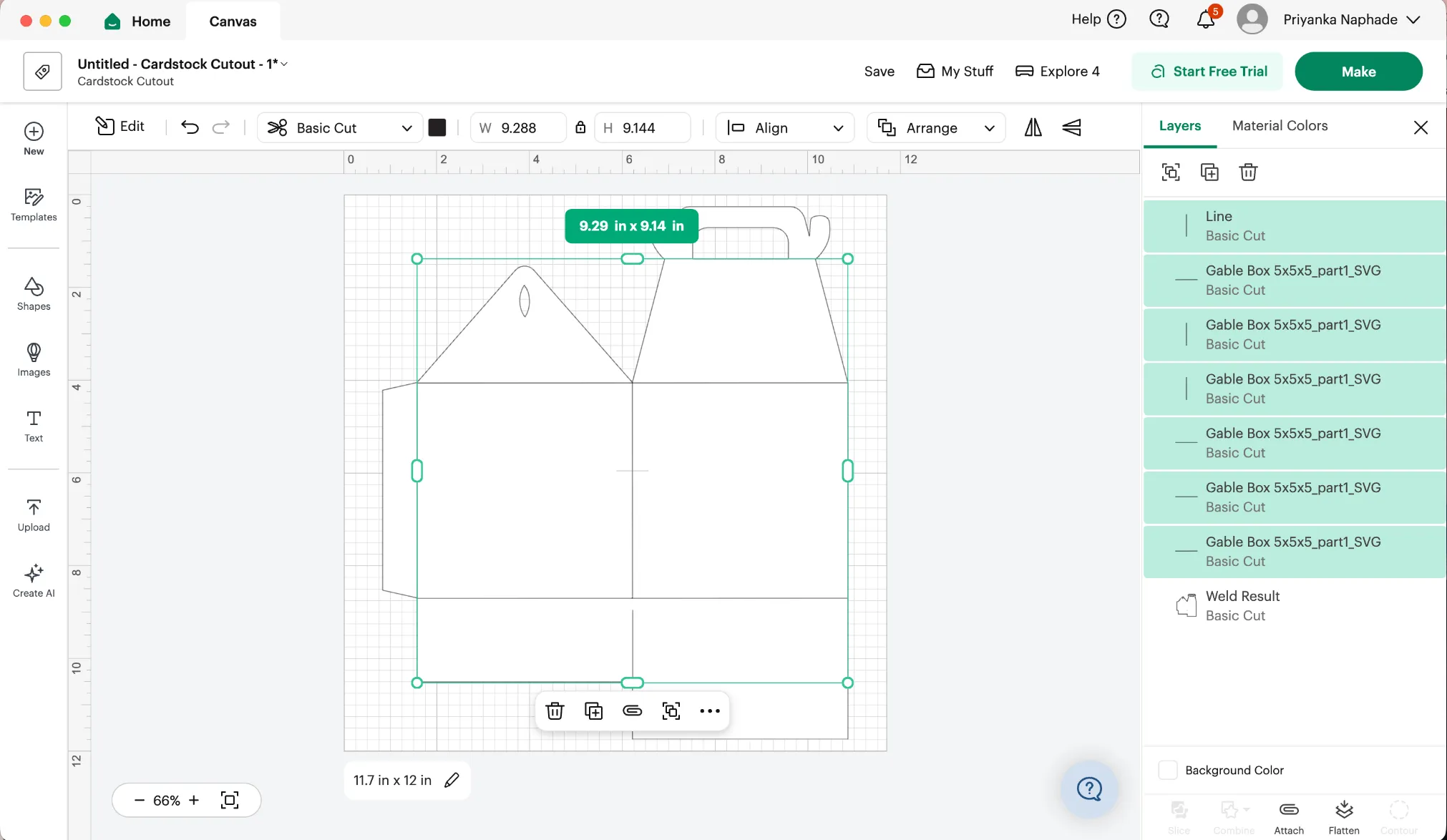The width and height of the screenshot is (1447, 840).
Task: Toggle the aspect ratio lock
Action: point(580,127)
